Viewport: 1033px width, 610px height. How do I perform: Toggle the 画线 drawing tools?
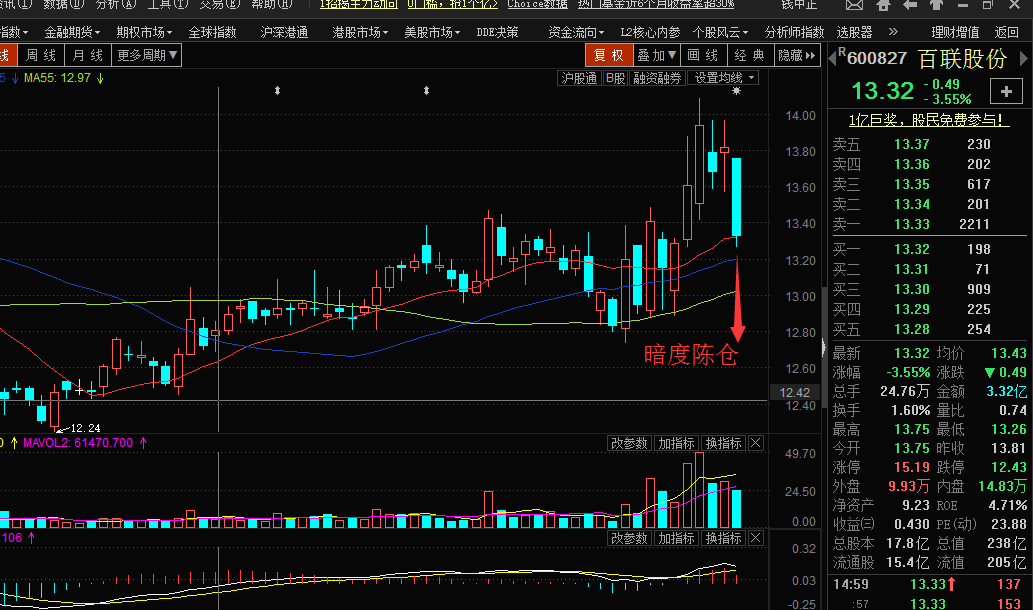[703, 55]
